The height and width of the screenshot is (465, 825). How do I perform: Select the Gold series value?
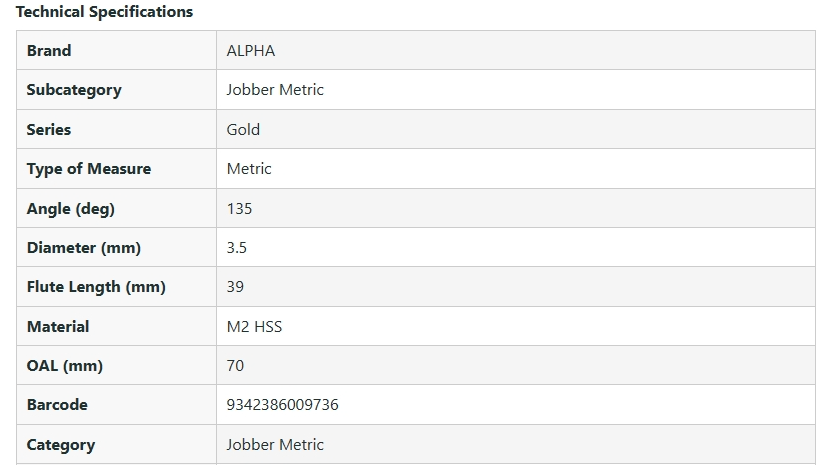click(x=243, y=130)
